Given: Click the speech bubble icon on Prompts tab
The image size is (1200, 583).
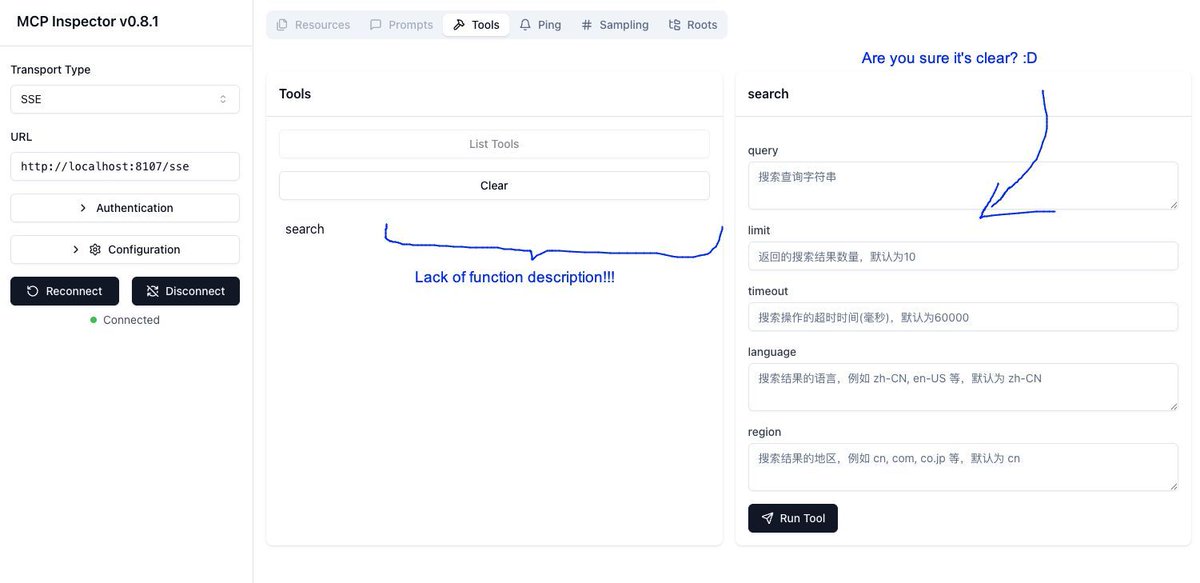Looking at the screenshot, I should click(x=376, y=25).
